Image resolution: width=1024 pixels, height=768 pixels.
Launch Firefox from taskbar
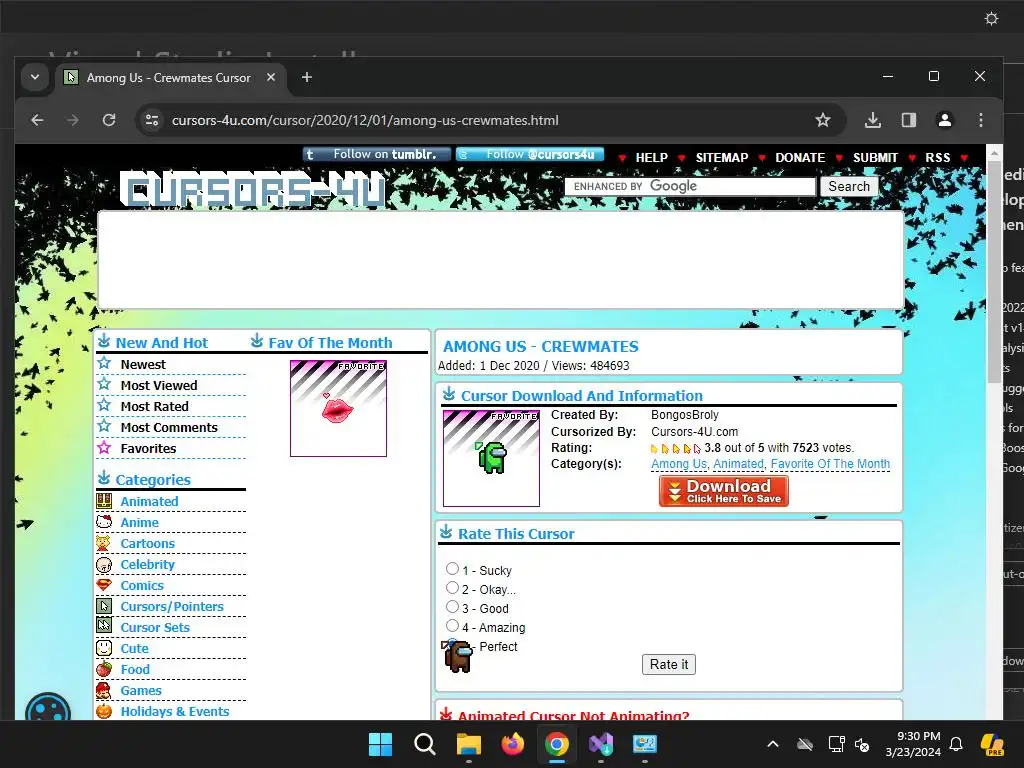(x=513, y=744)
